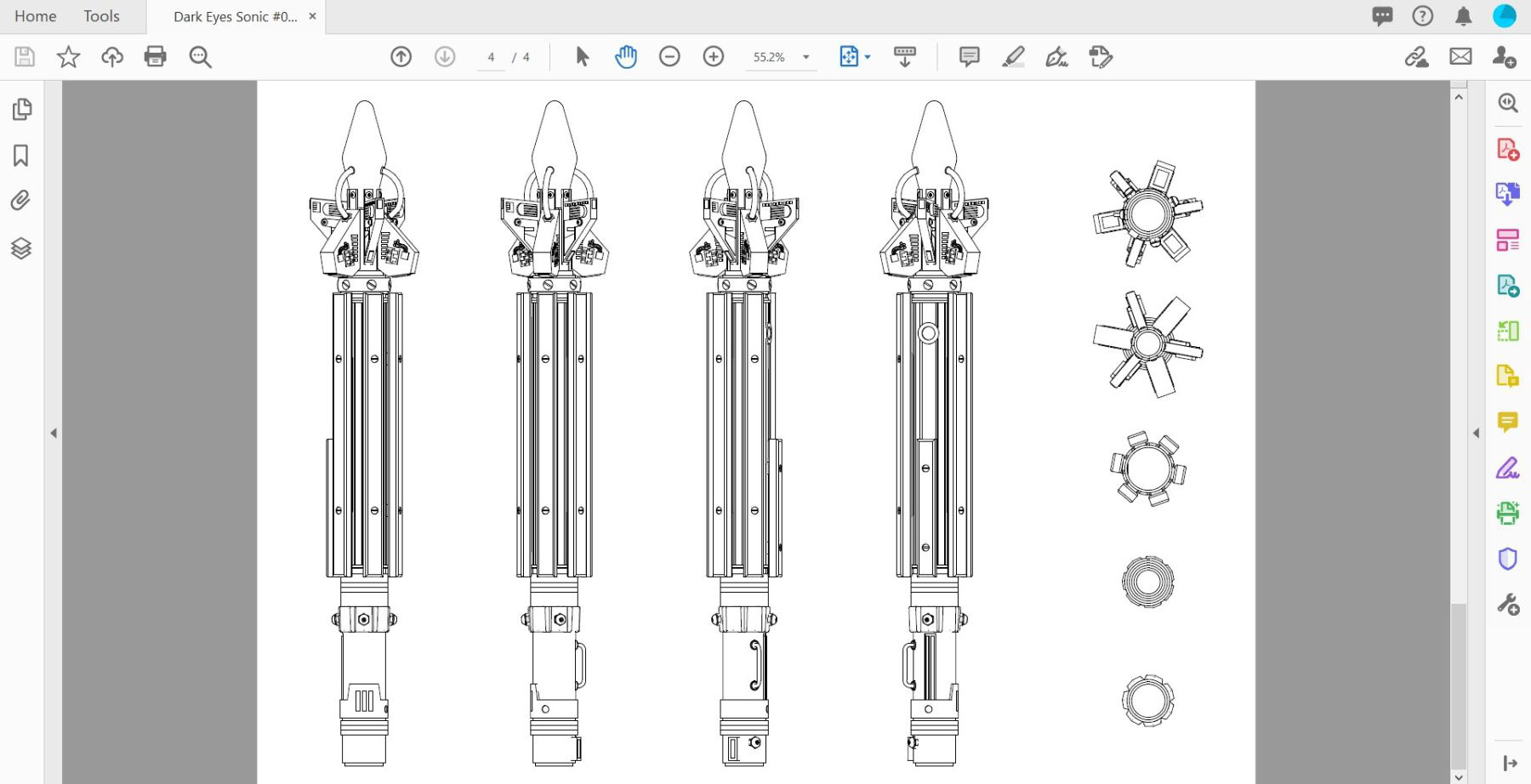Click the vertical scrollbar up arrow
Viewport: 1531px width, 784px height.
click(x=1459, y=98)
